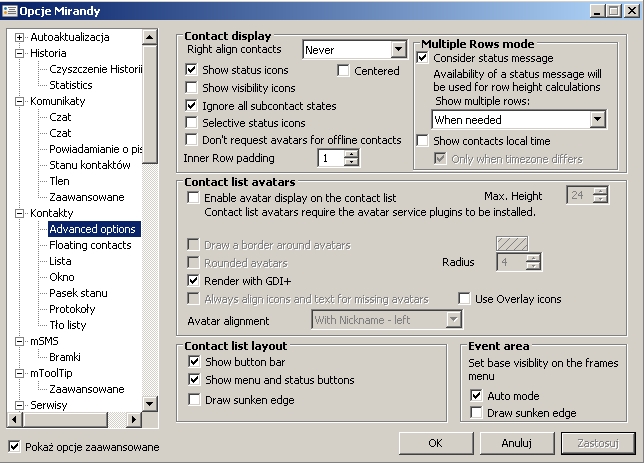Open the Statistics options page
The image size is (644, 463).
[70, 85]
